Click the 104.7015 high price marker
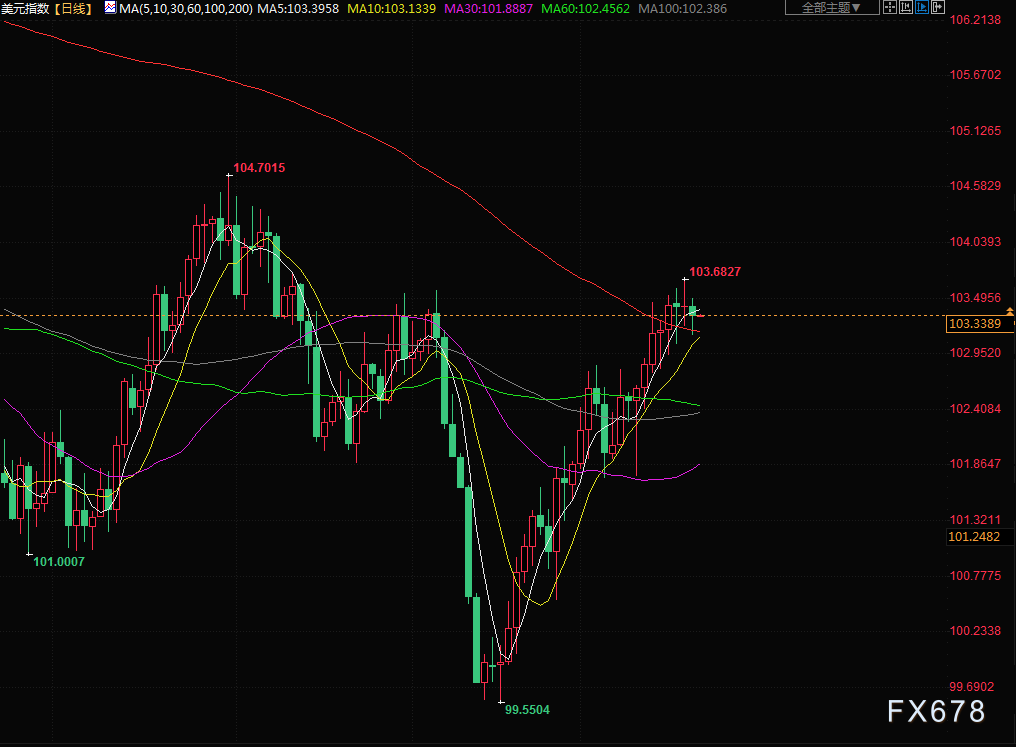Screen dimensions: 1016x747 (x=259, y=168)
